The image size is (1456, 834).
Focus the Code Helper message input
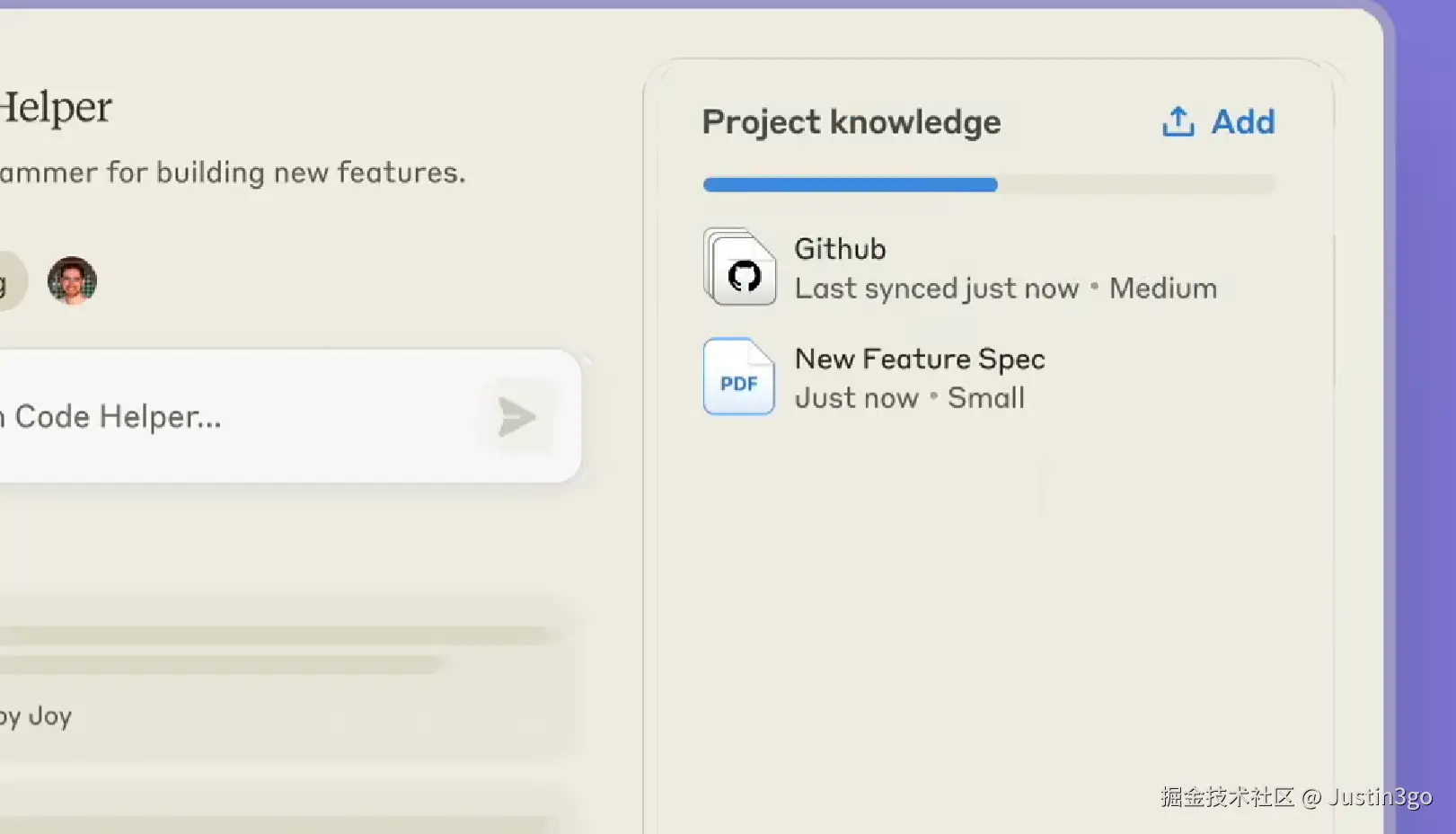[234, 417]
